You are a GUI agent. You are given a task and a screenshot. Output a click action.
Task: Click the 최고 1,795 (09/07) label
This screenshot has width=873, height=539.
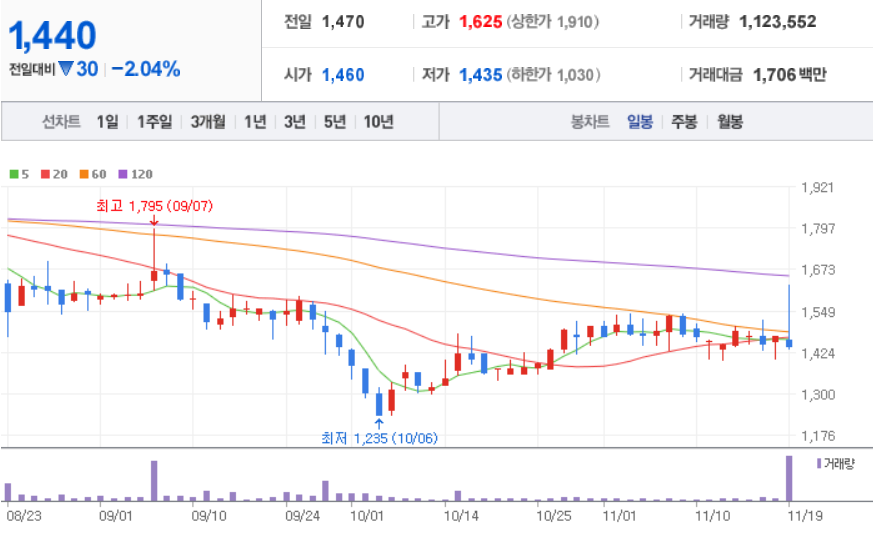(x=154, y=206)
